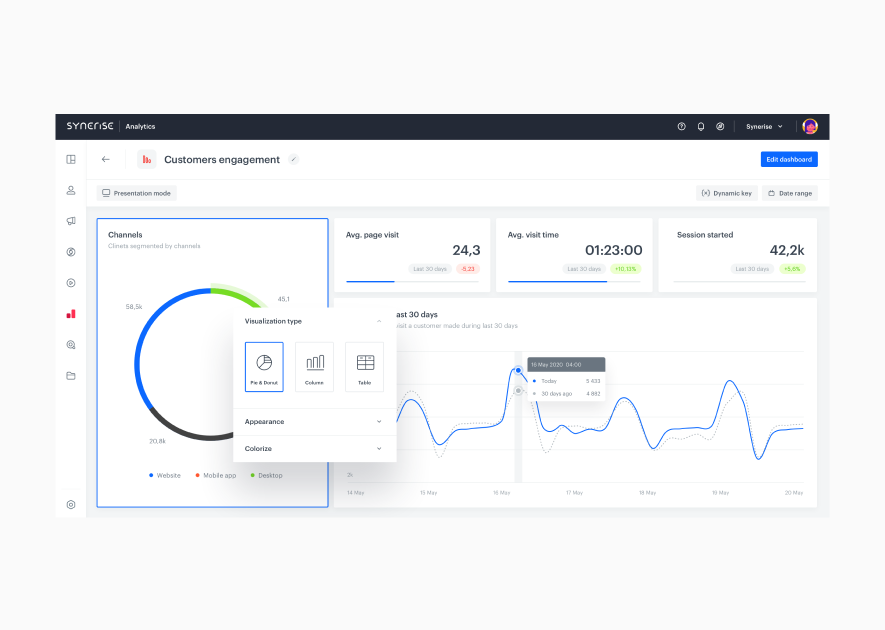Click the pencil icon to rename dashboard

[293, 159]
